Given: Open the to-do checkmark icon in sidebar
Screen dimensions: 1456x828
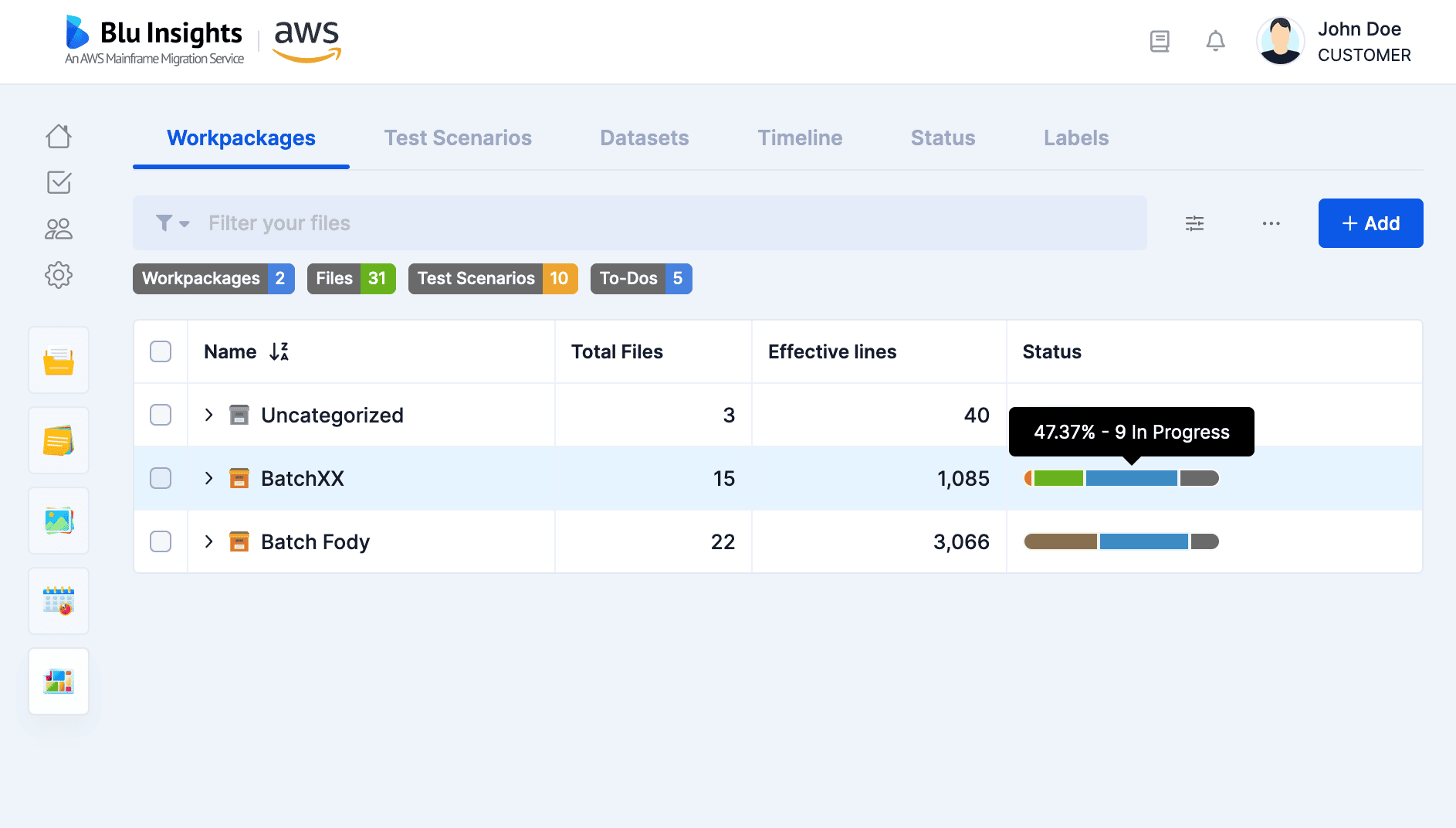Looking at the screenshot, I should click(59, 183).
